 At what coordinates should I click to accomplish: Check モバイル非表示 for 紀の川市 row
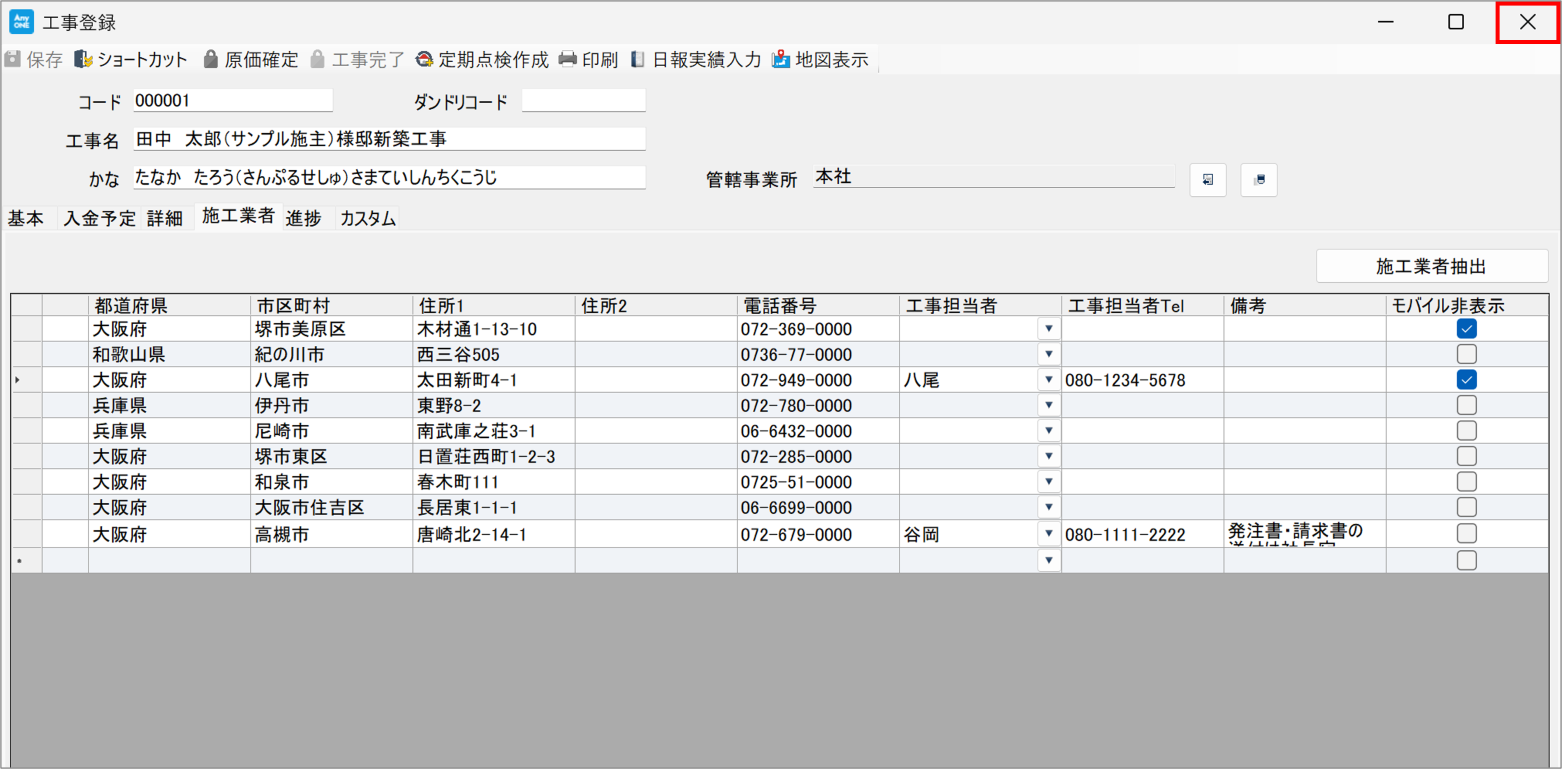click(x=1466, y=354)
